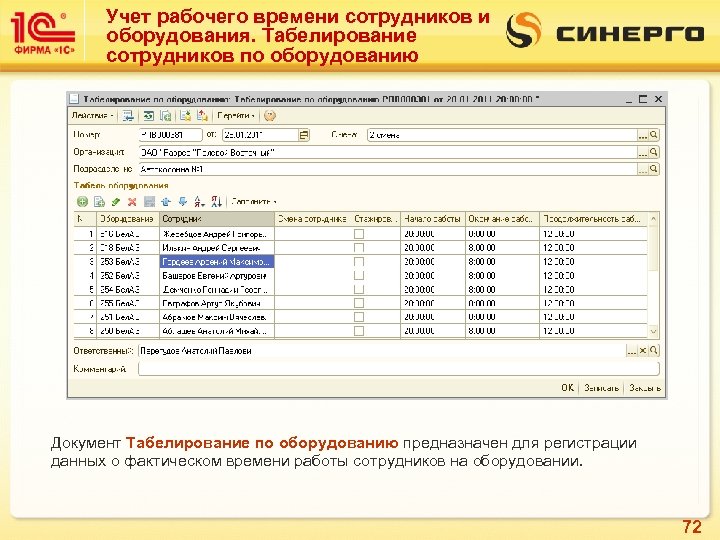This screenshot has height=540, width=720.
Task: Click the help icon next to Перейти
Action: pos(270,116)
